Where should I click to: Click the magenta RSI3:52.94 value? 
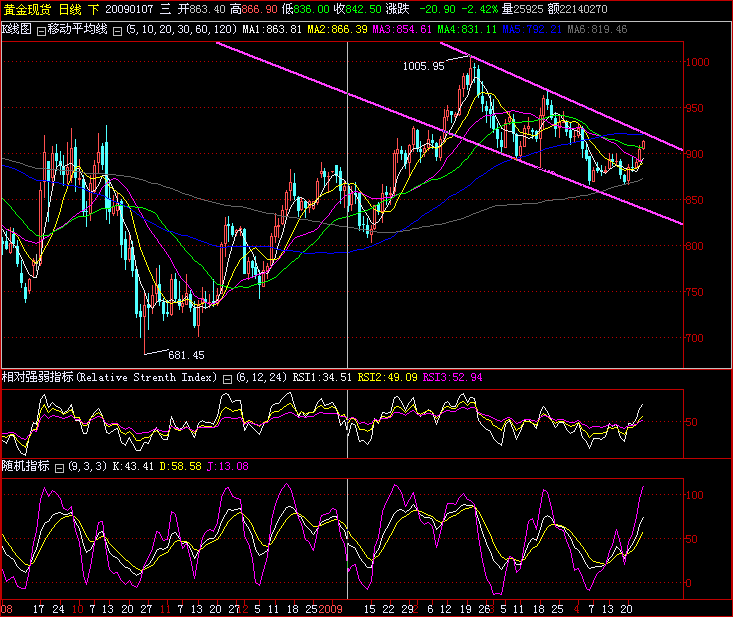coord(453,378)
